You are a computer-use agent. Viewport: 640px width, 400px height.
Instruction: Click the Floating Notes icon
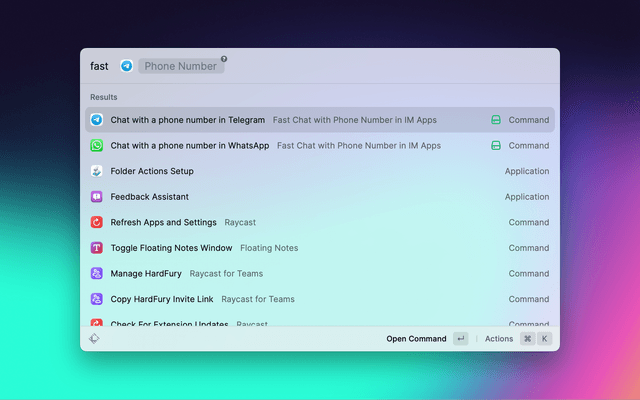pyautogui.click(x=97, y=248)
